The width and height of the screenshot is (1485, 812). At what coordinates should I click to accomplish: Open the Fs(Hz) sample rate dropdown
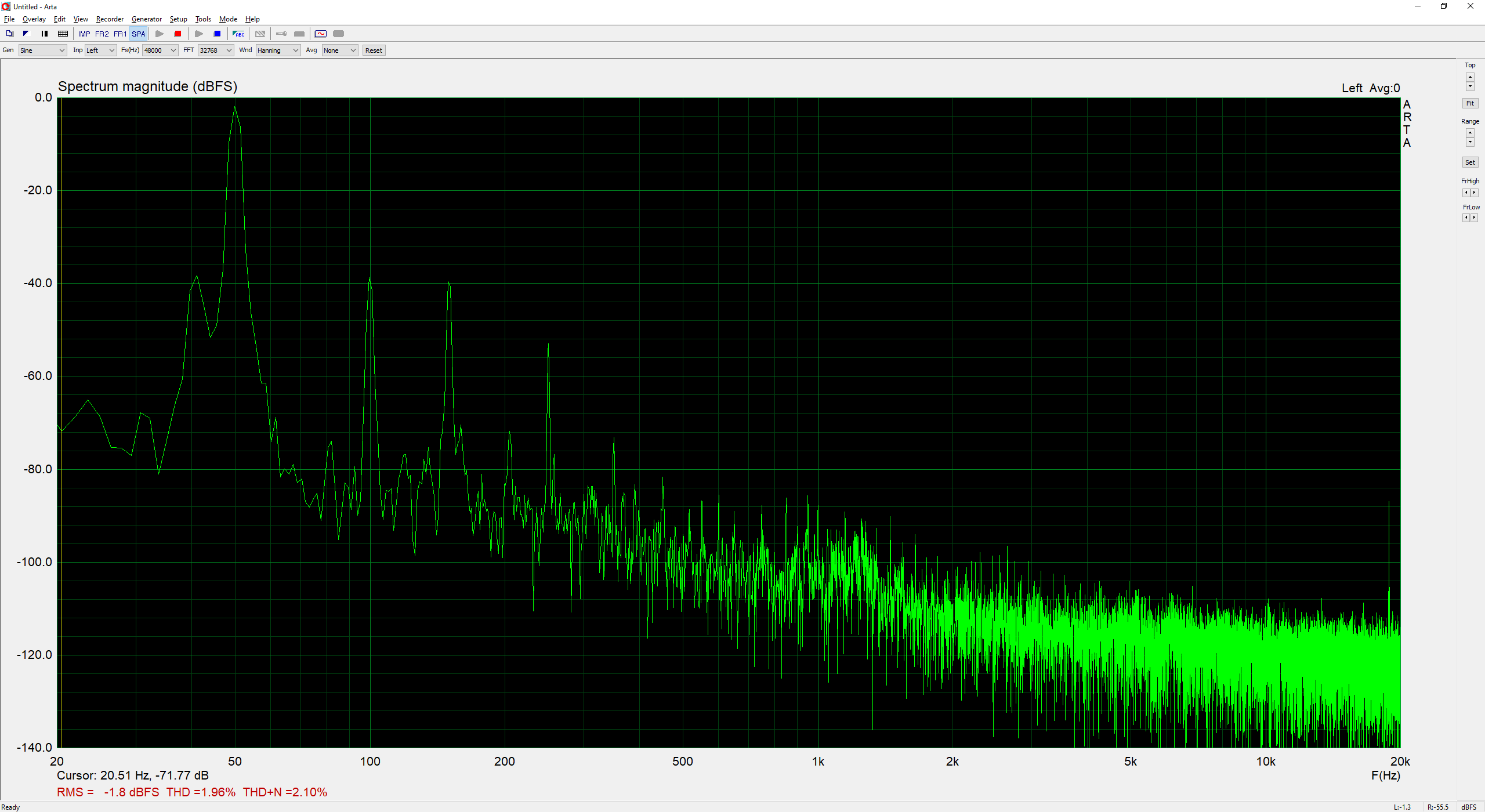pos(160,50)
